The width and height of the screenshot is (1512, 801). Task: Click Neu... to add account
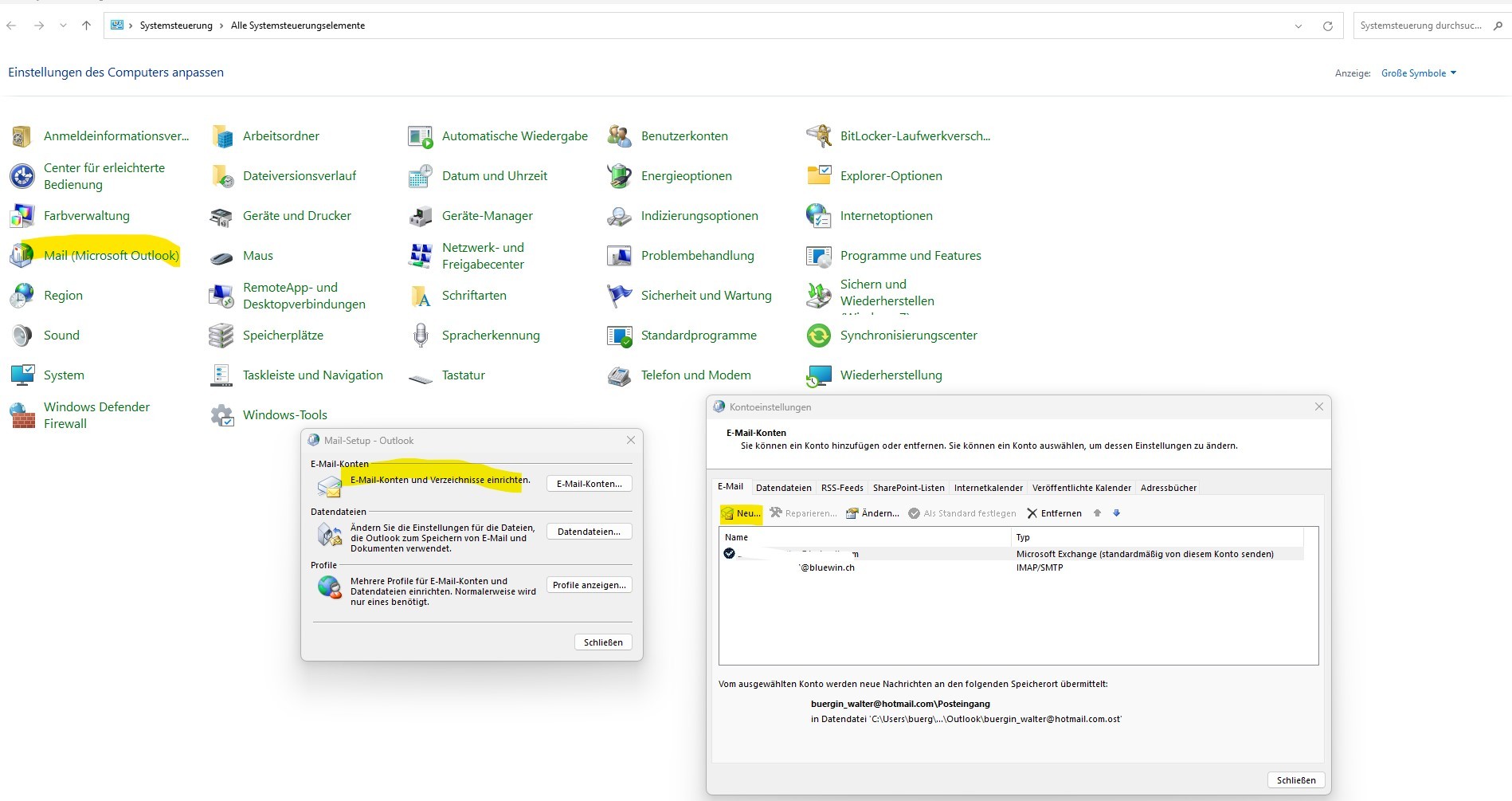tap(741, 513)
